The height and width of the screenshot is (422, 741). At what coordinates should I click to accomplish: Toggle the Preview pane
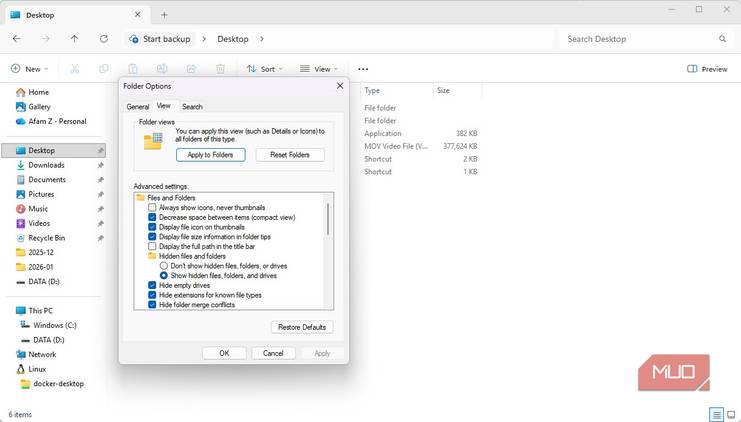pyautogui.click(x=707, y=69)
